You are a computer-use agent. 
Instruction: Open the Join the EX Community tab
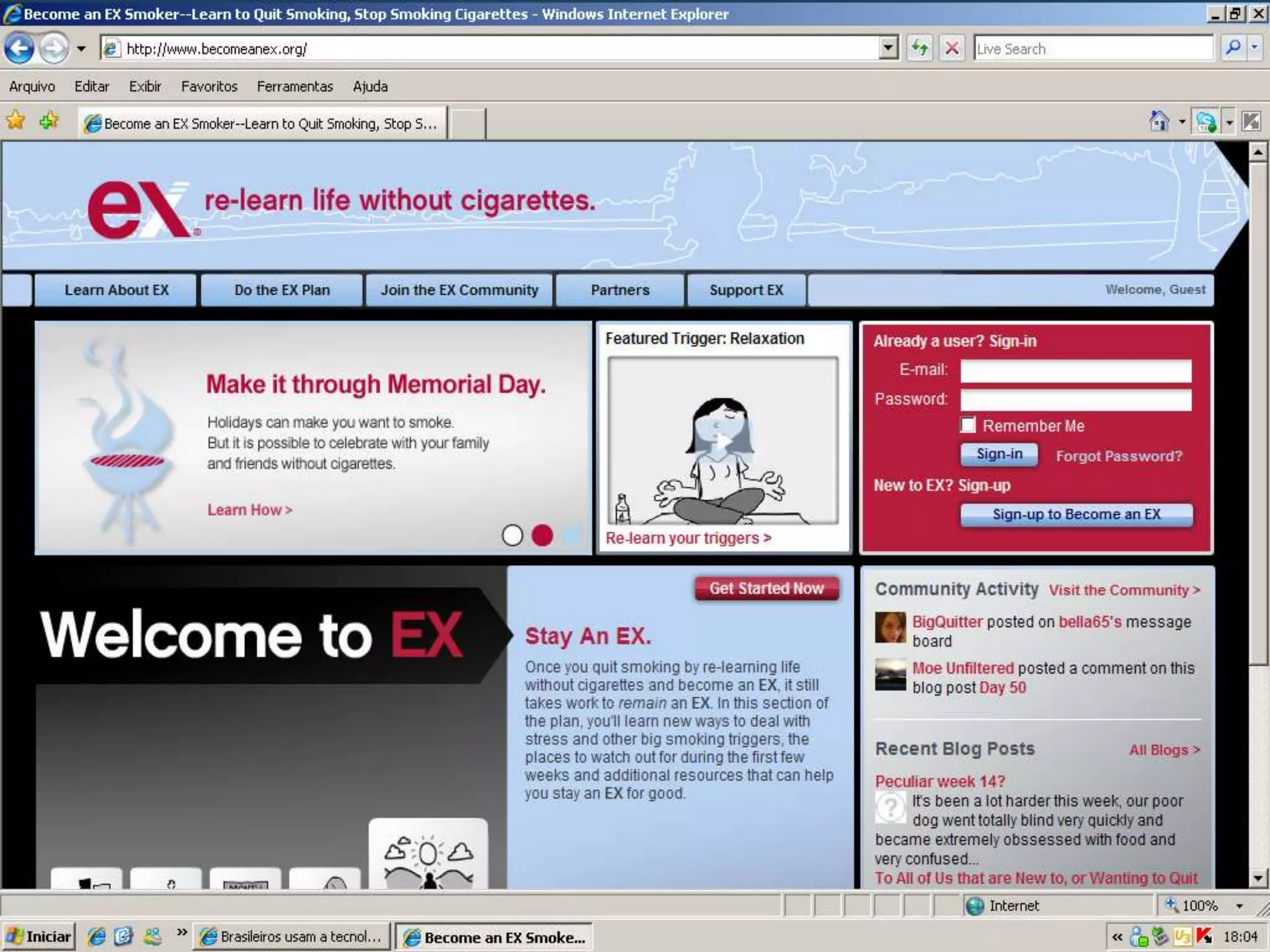point(460,290)
